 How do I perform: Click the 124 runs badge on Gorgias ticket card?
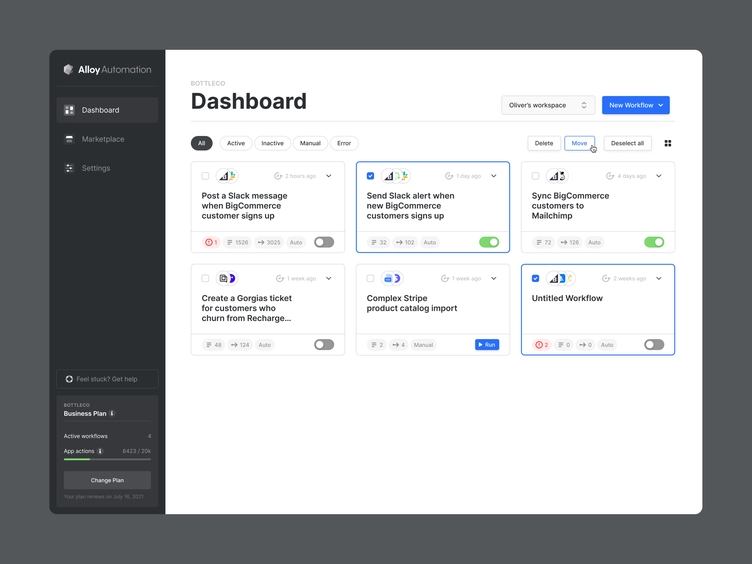240,345
